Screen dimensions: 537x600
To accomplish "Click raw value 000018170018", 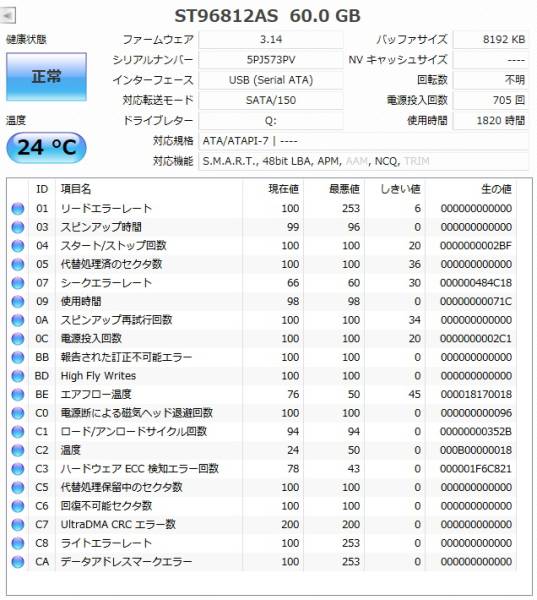I will coord(476,395).
